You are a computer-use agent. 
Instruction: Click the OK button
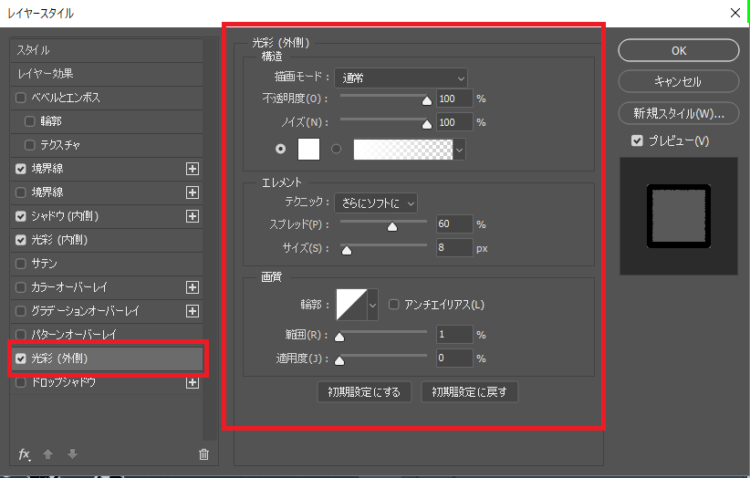[678, 51]
